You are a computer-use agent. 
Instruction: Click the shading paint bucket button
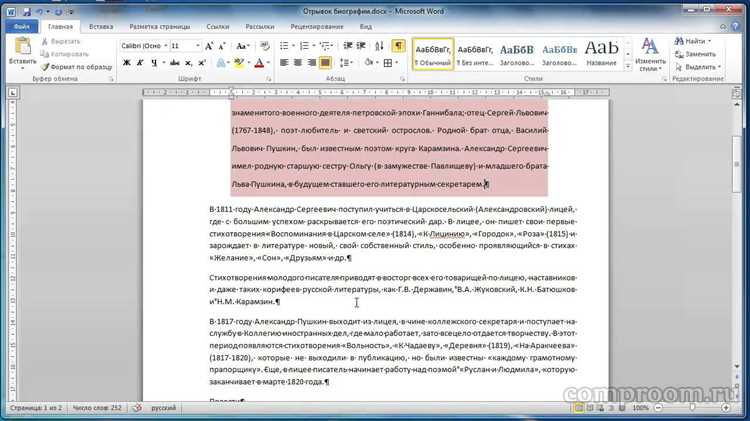368,63
